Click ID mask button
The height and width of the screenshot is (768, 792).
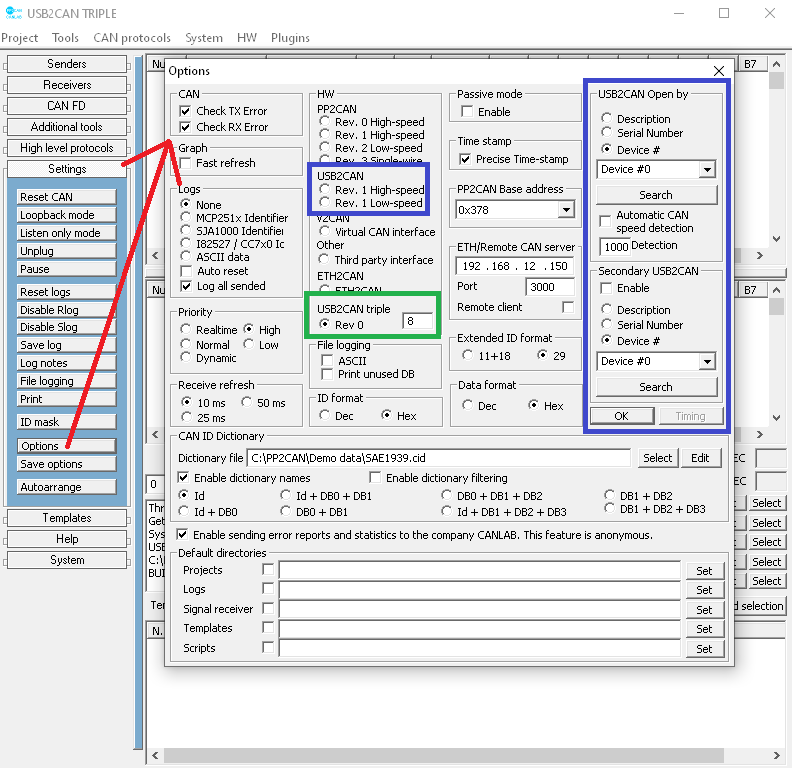[x=67, y=422]
